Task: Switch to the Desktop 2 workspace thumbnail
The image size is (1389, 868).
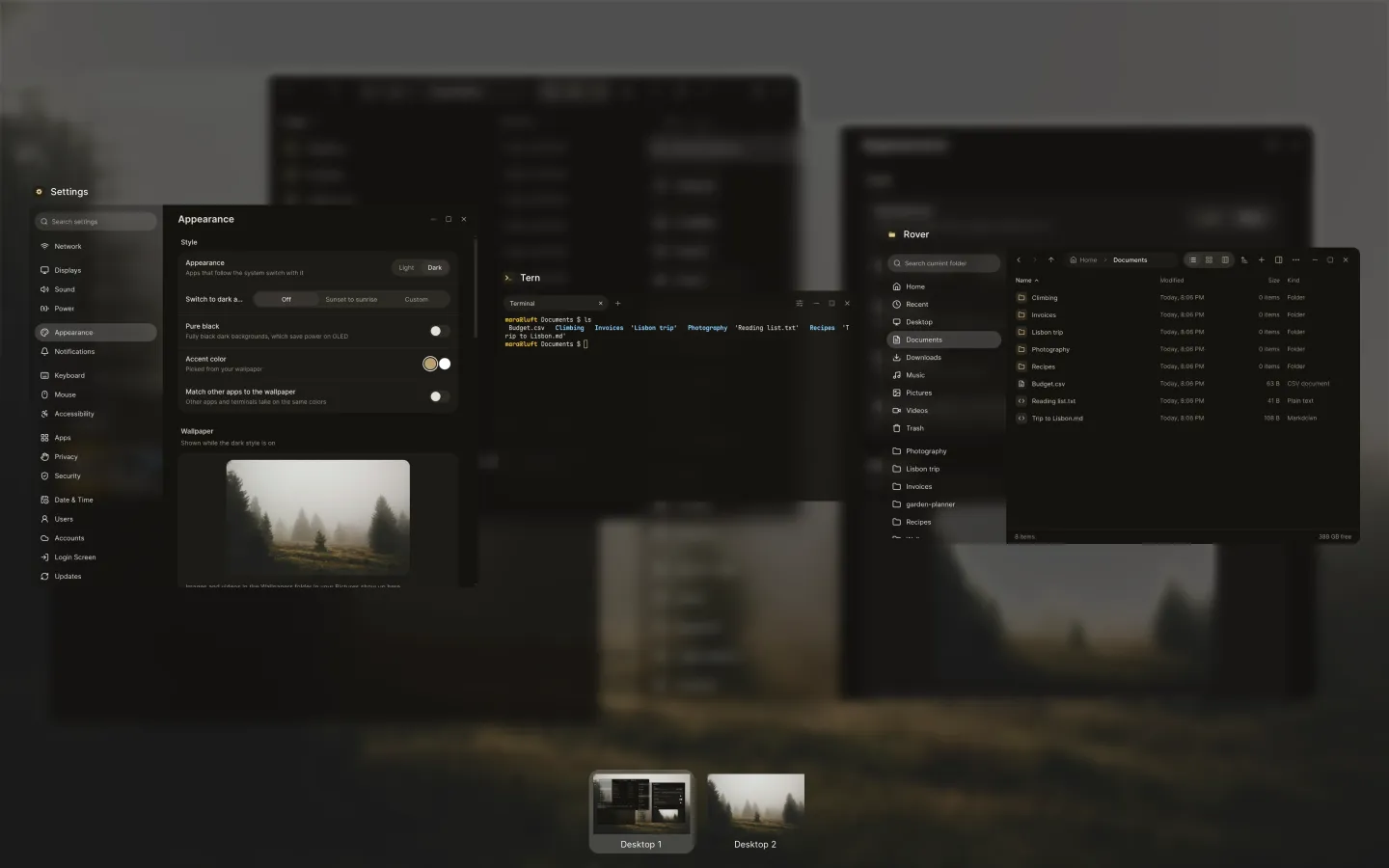Action: (755, 811)
